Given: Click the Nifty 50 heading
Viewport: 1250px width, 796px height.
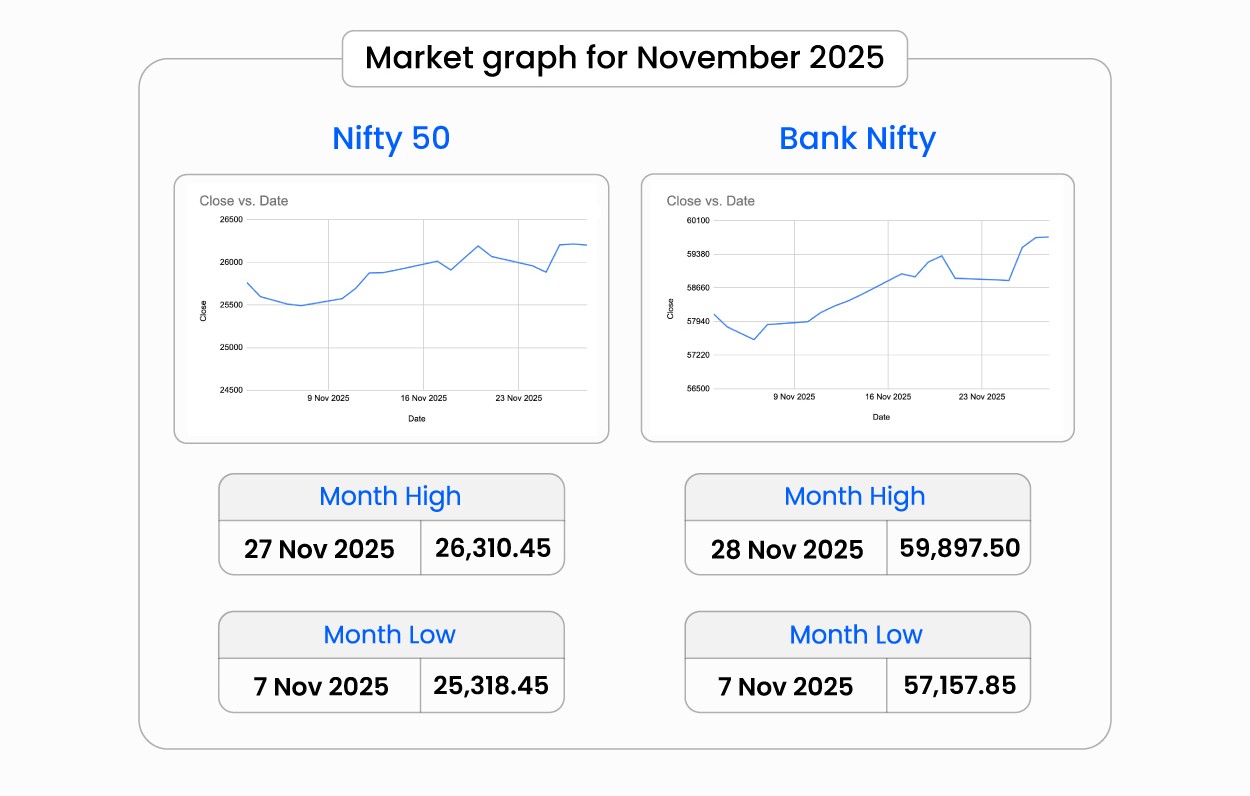Looking at the screenshot, I should [391, 138].
